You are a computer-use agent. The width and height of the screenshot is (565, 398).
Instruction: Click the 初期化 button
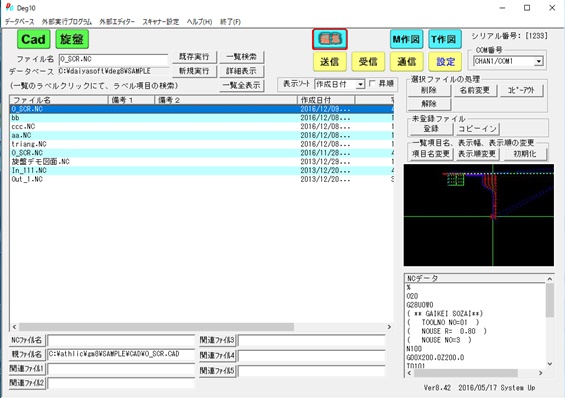(x=525, y=154)
